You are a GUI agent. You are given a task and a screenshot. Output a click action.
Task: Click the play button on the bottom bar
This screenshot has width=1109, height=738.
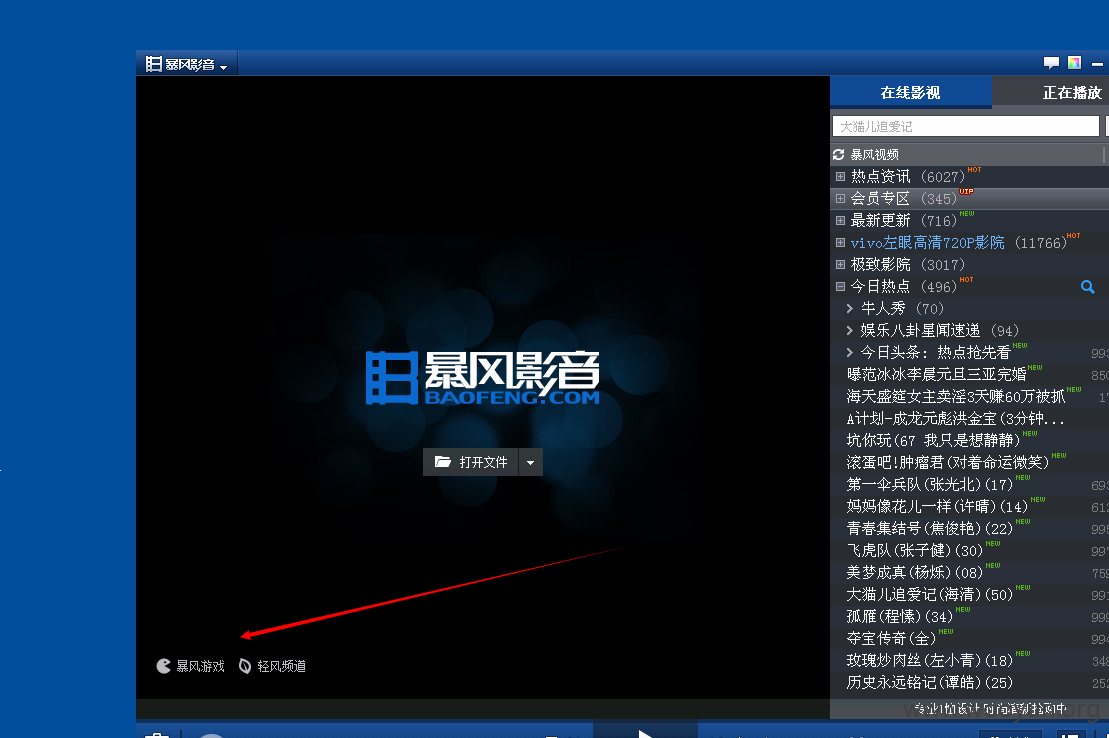[x=645, y=733]
